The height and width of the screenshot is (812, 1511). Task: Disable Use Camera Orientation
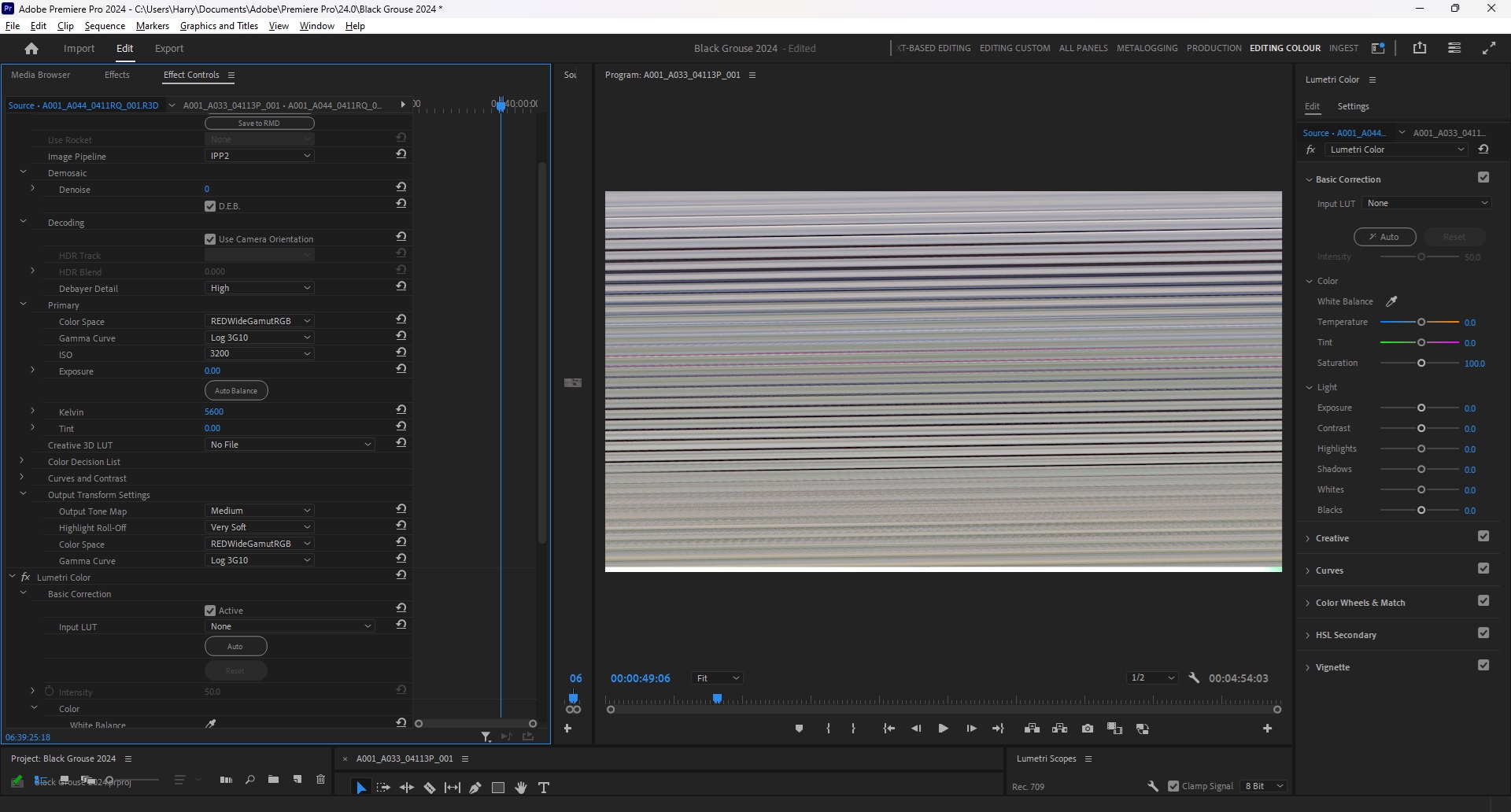pos(210,238)
